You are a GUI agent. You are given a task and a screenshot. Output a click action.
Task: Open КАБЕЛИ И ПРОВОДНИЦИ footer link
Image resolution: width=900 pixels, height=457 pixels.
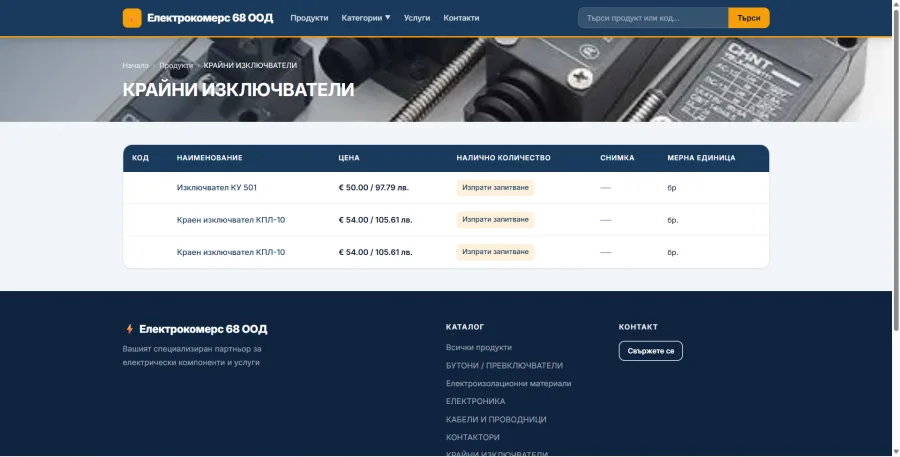pyautogui.click(x=496, y=420)
